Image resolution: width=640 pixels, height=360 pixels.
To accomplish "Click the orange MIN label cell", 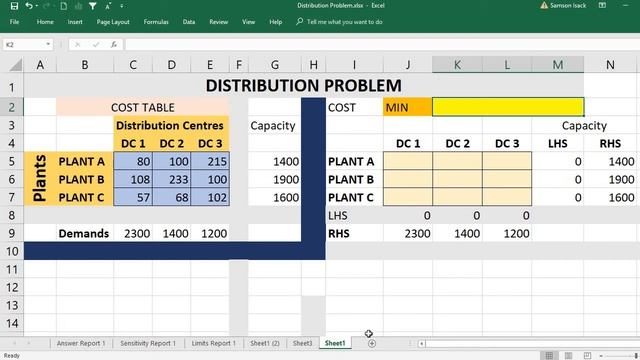I will point(408,107).
